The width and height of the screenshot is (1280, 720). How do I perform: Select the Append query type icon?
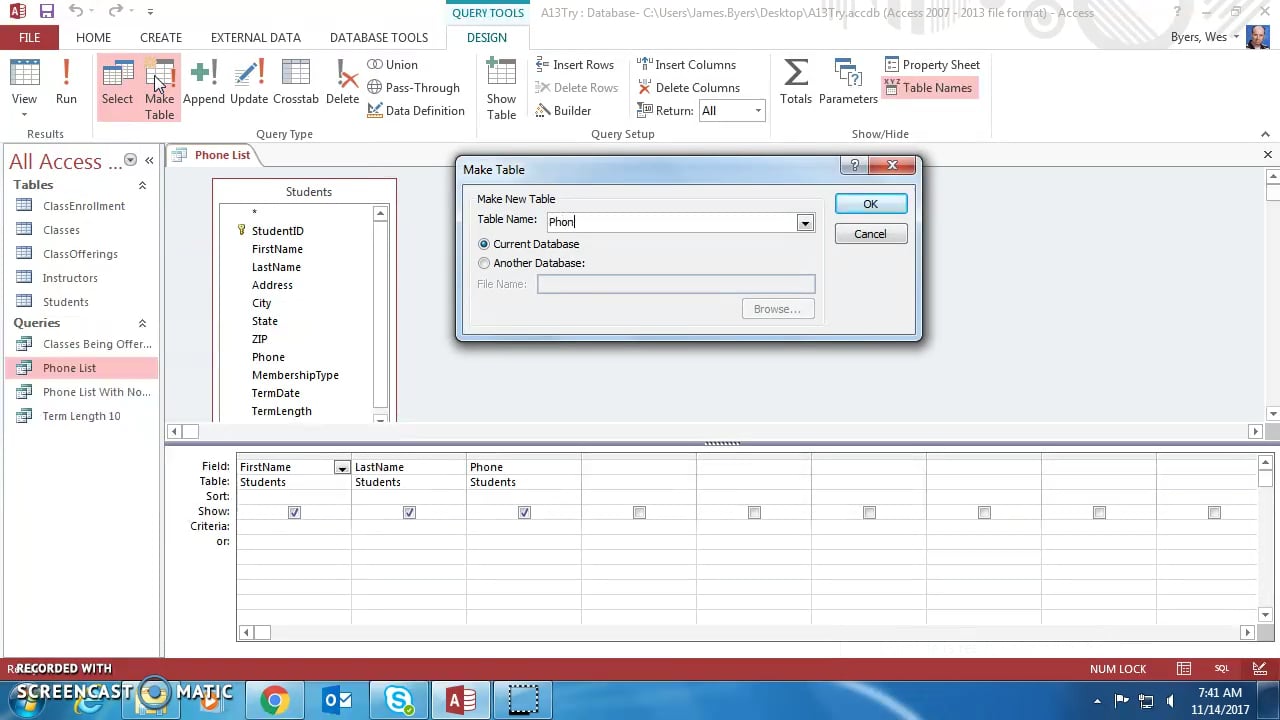tap(204, 82)
